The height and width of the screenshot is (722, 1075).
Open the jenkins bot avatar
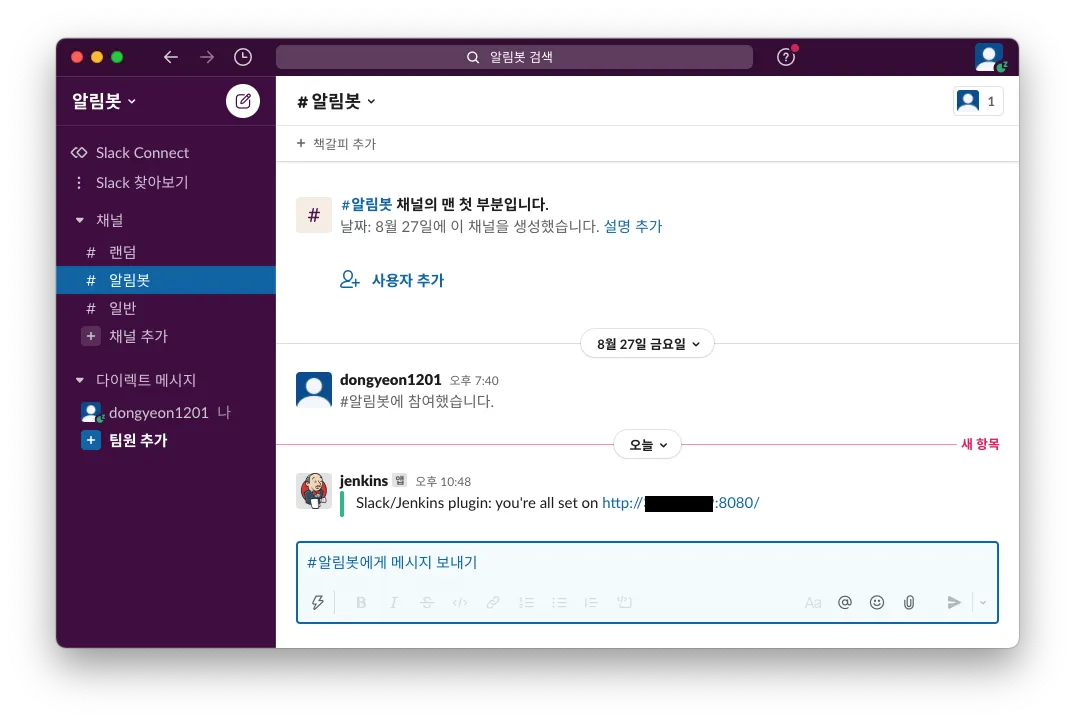[x=314, y=491]
